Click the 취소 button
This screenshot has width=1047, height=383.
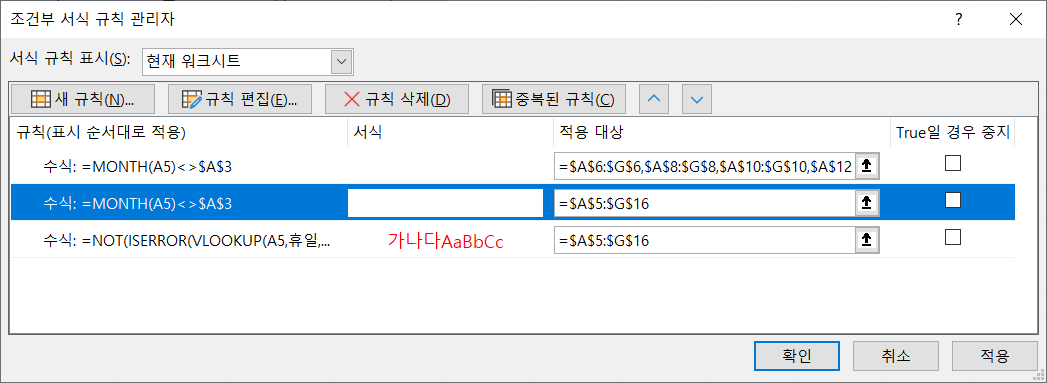coord(895,356)
